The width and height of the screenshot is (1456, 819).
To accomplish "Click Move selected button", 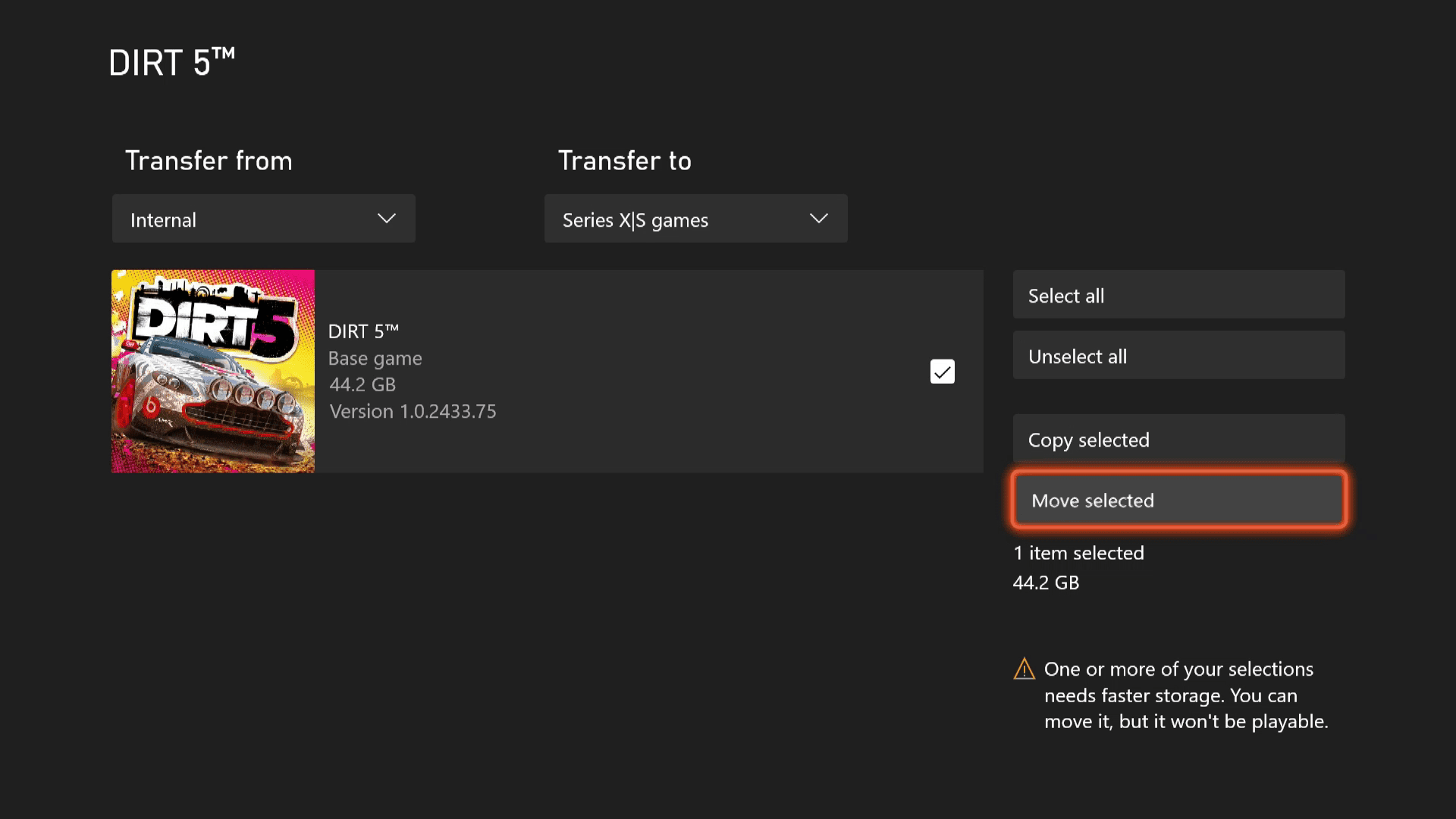I will (x=1180, y=500).
